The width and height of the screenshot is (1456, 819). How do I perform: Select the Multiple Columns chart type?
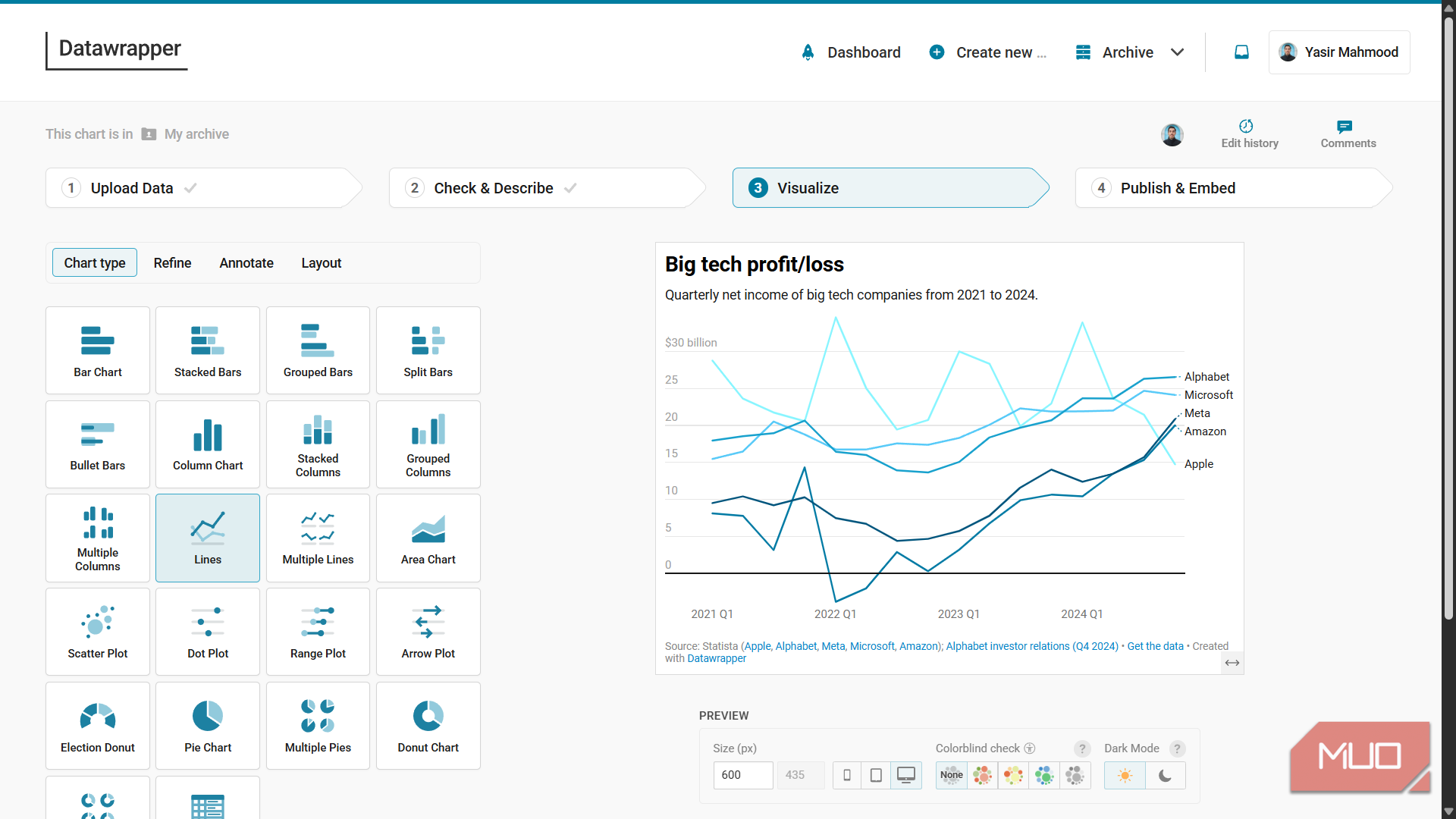pyautogui.click(x=98, y=538)
